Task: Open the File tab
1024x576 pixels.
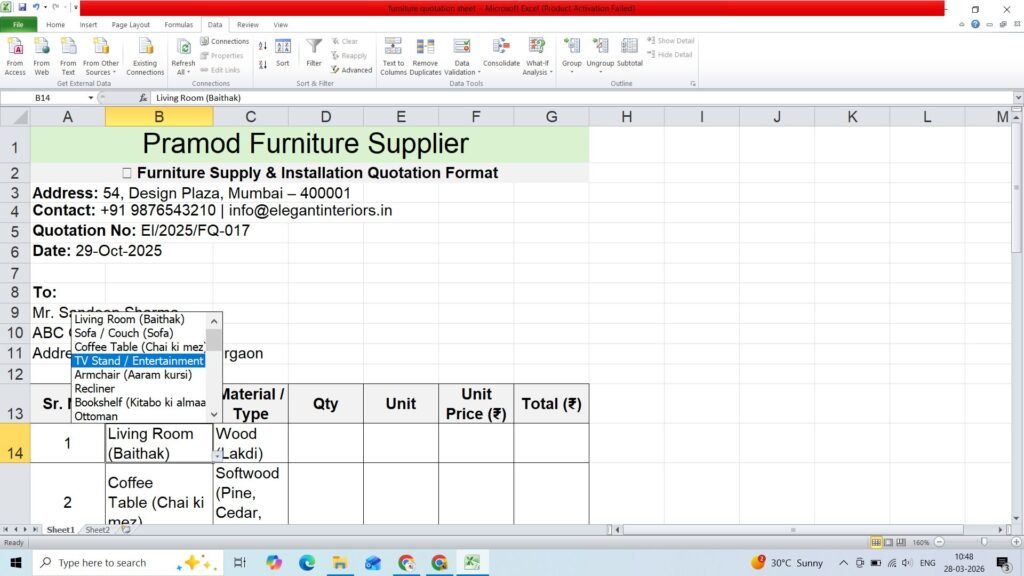Action: [x=18, y=25]
